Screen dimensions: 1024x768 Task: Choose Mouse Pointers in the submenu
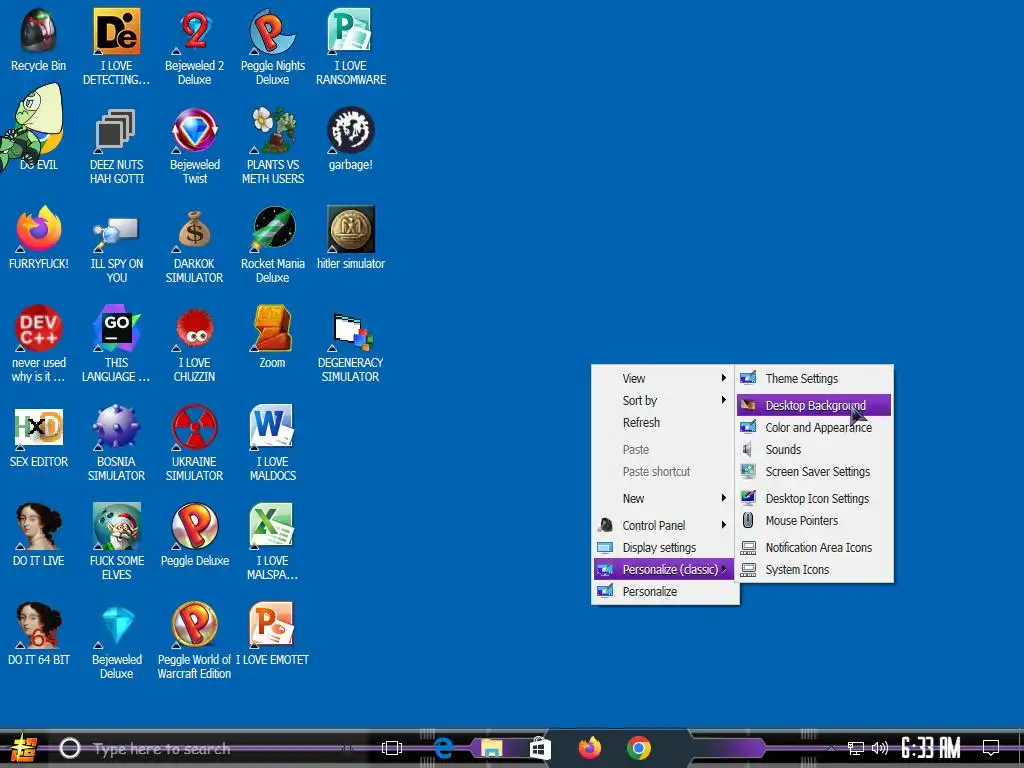point(814,520)
